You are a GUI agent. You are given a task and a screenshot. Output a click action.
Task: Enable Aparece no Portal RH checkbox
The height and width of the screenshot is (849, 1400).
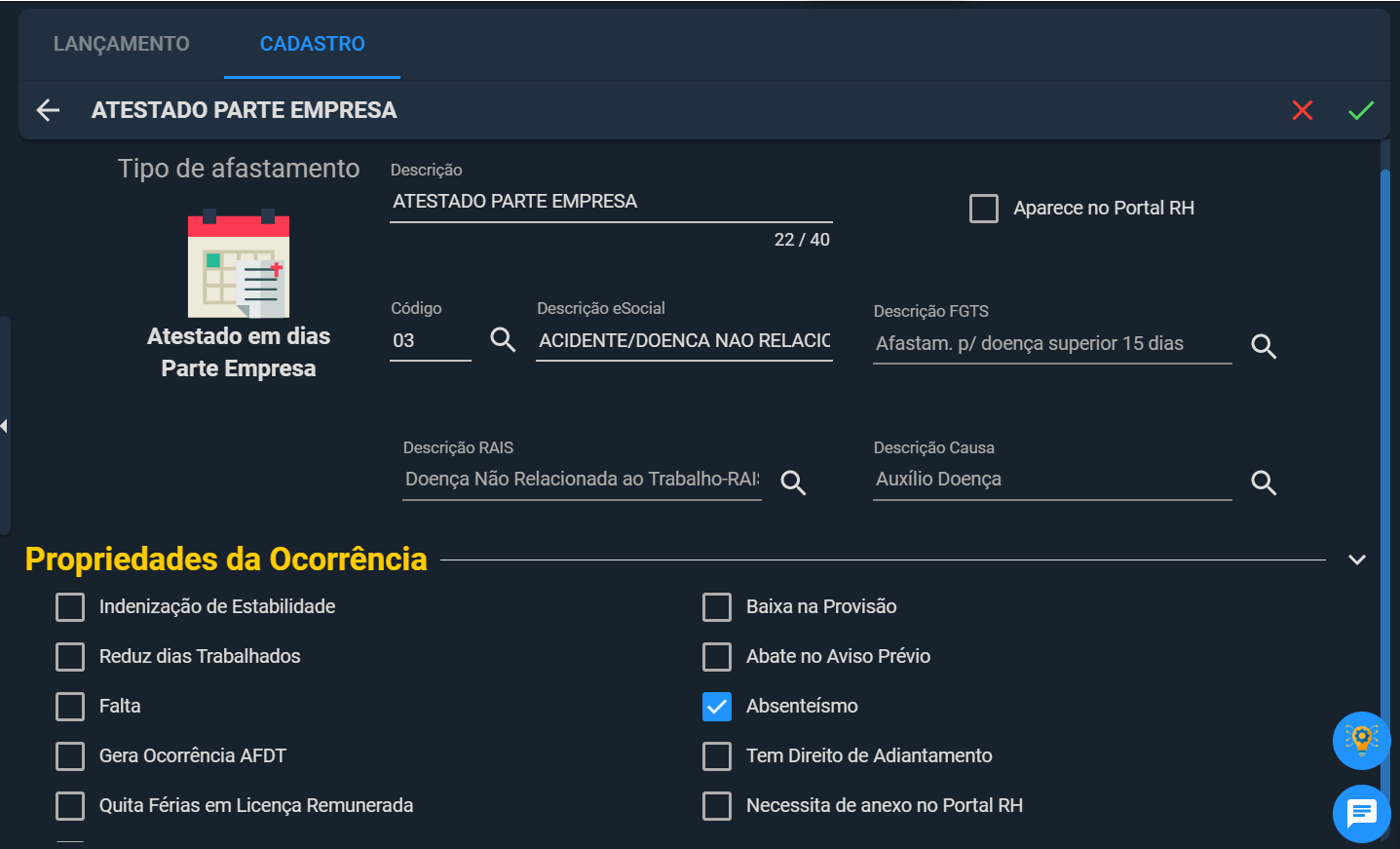pos(984,208)
